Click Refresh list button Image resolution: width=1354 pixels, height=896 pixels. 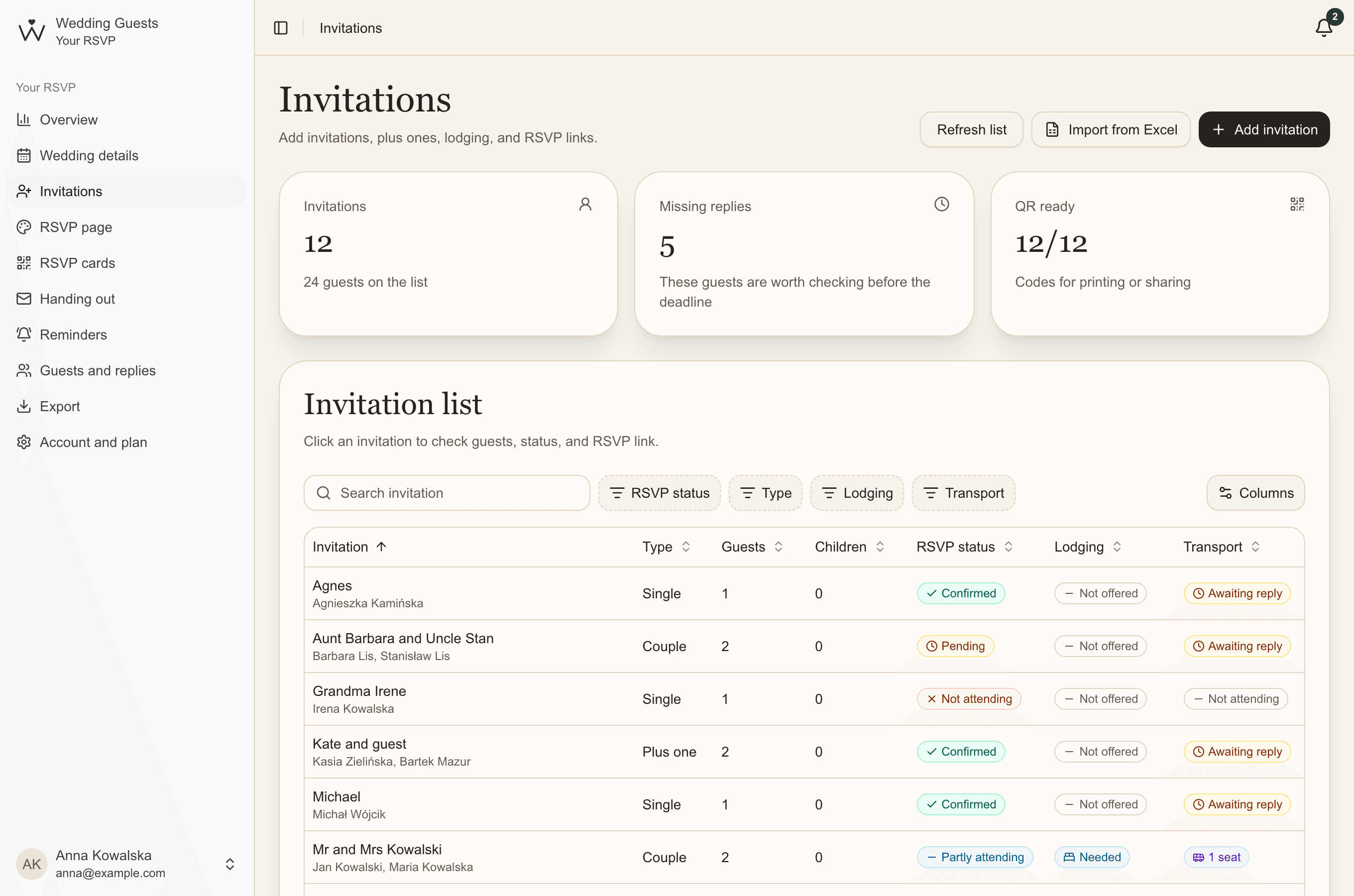click(x=971, y=130)
